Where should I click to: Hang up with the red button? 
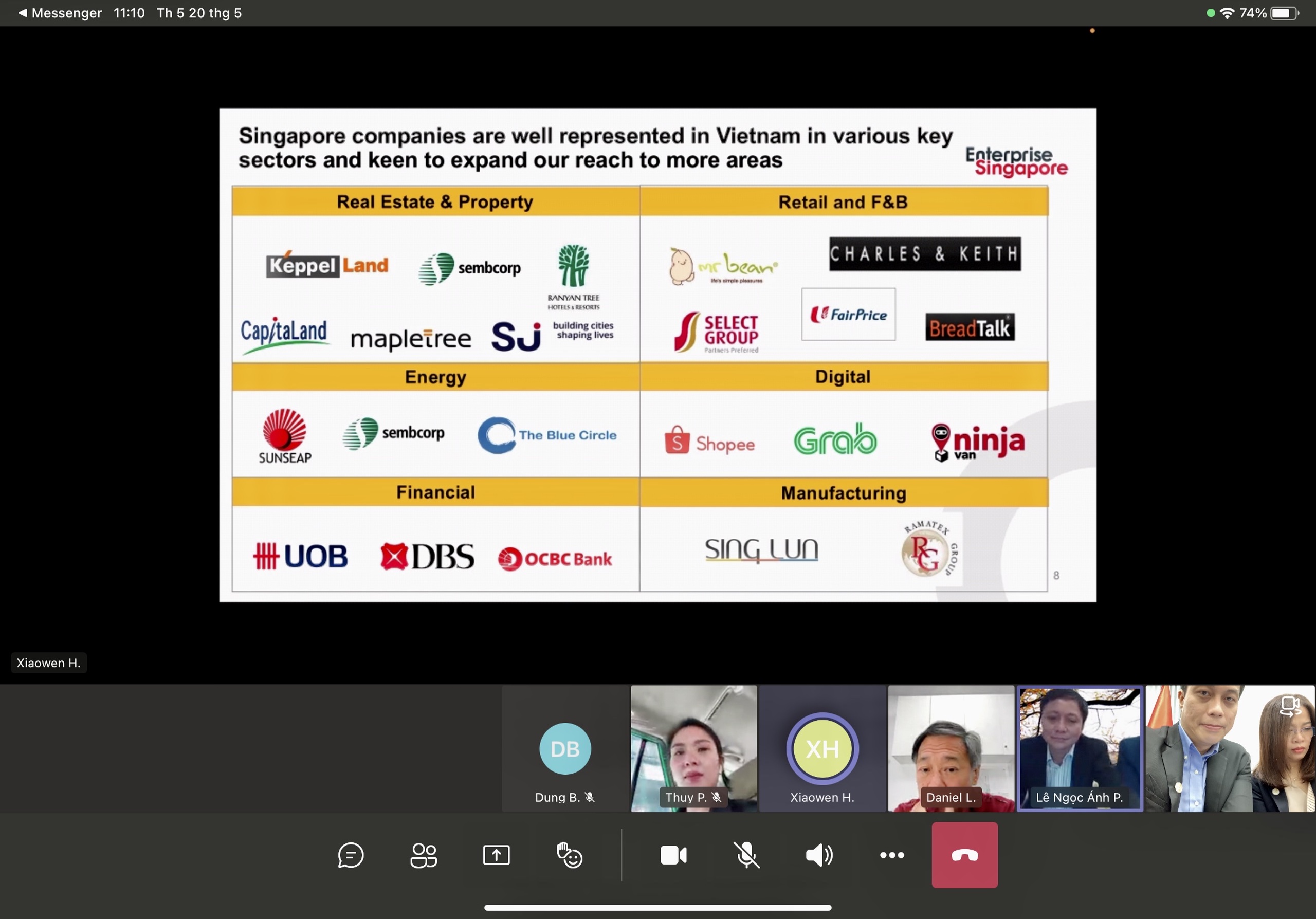965,855
